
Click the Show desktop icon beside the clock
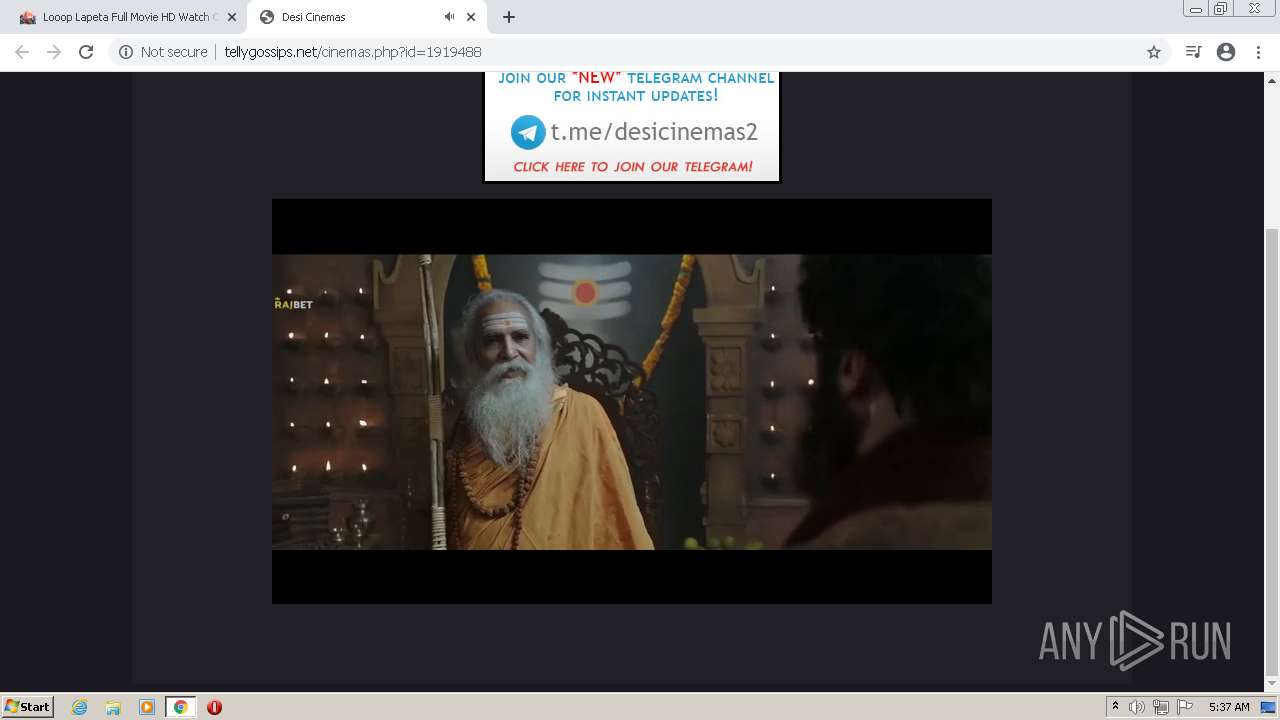1268,707
